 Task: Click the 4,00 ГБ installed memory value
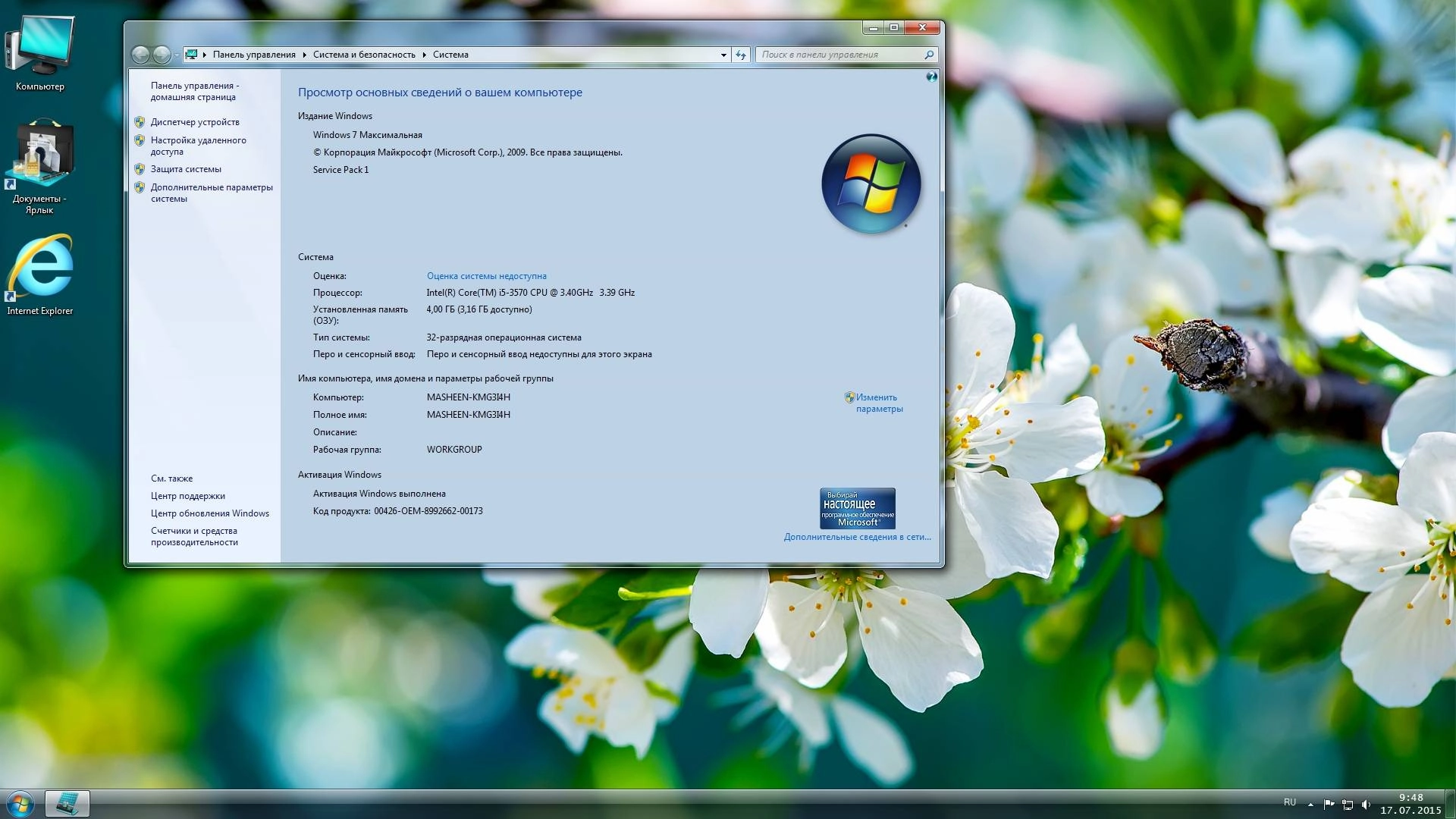coord(479,309)
